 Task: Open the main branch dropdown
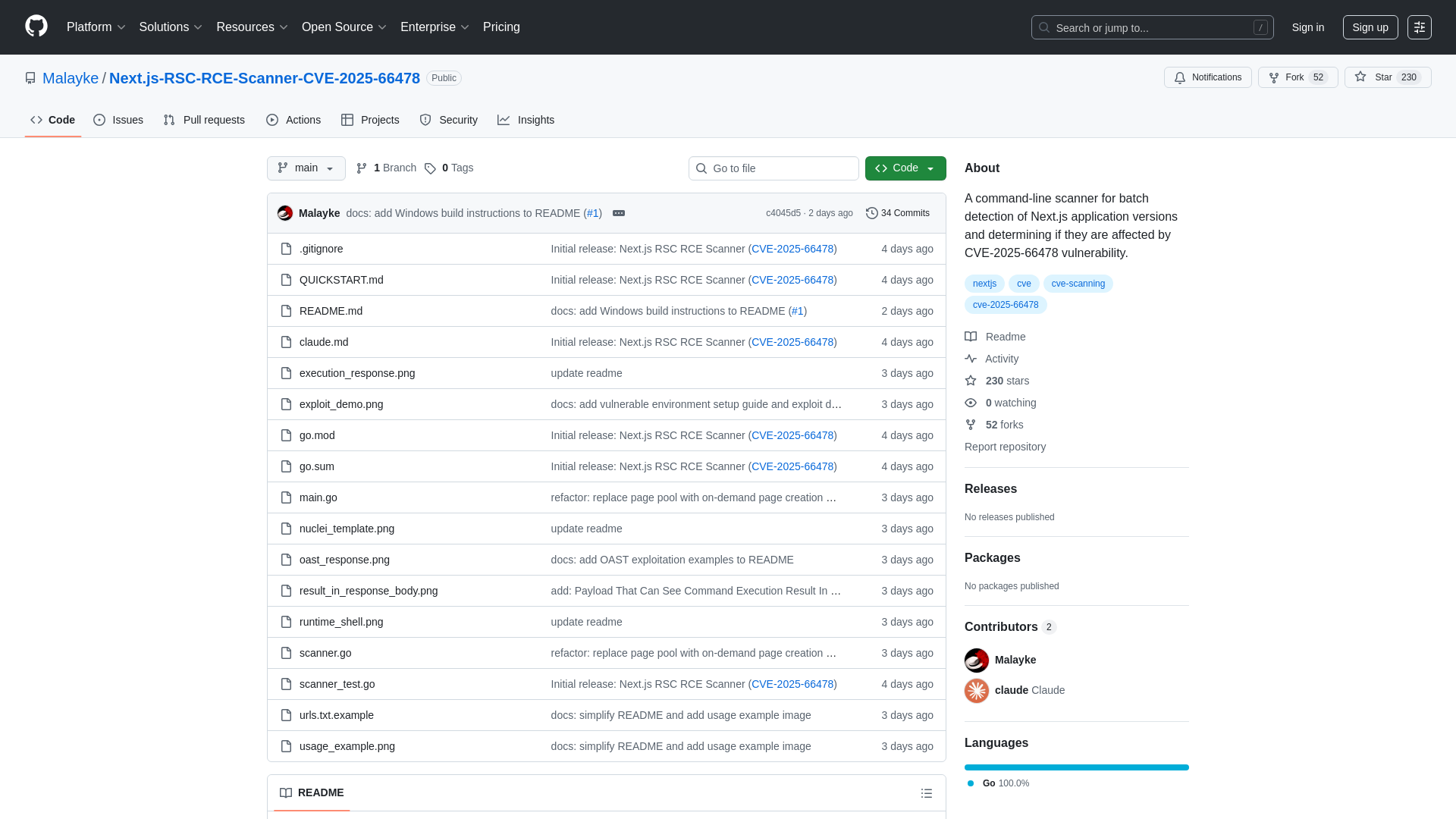306,168
